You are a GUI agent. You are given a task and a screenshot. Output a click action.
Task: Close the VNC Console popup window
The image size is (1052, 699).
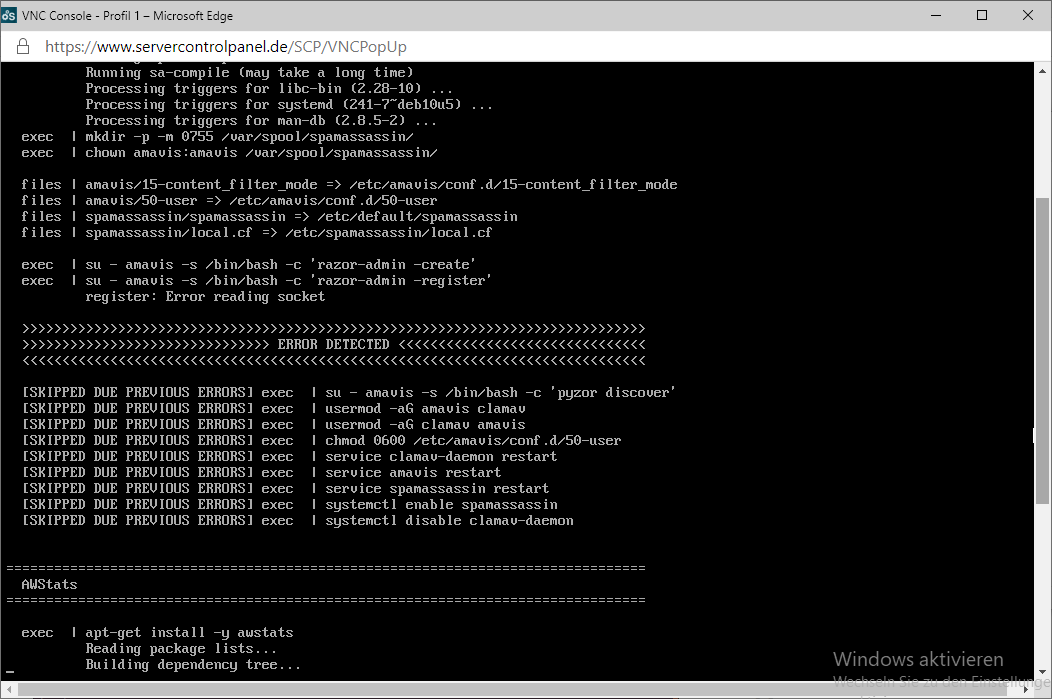[1027, 15]
